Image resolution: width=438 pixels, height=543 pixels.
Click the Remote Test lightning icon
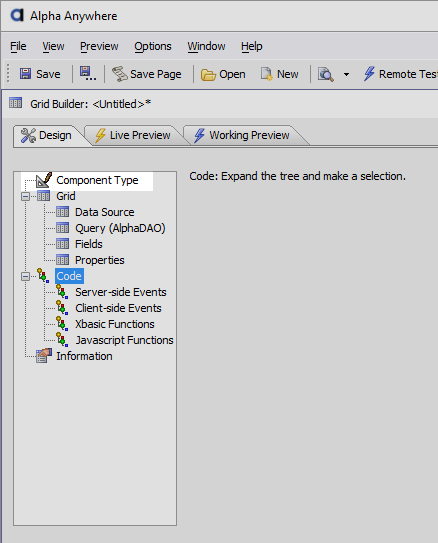coord(369,74)
